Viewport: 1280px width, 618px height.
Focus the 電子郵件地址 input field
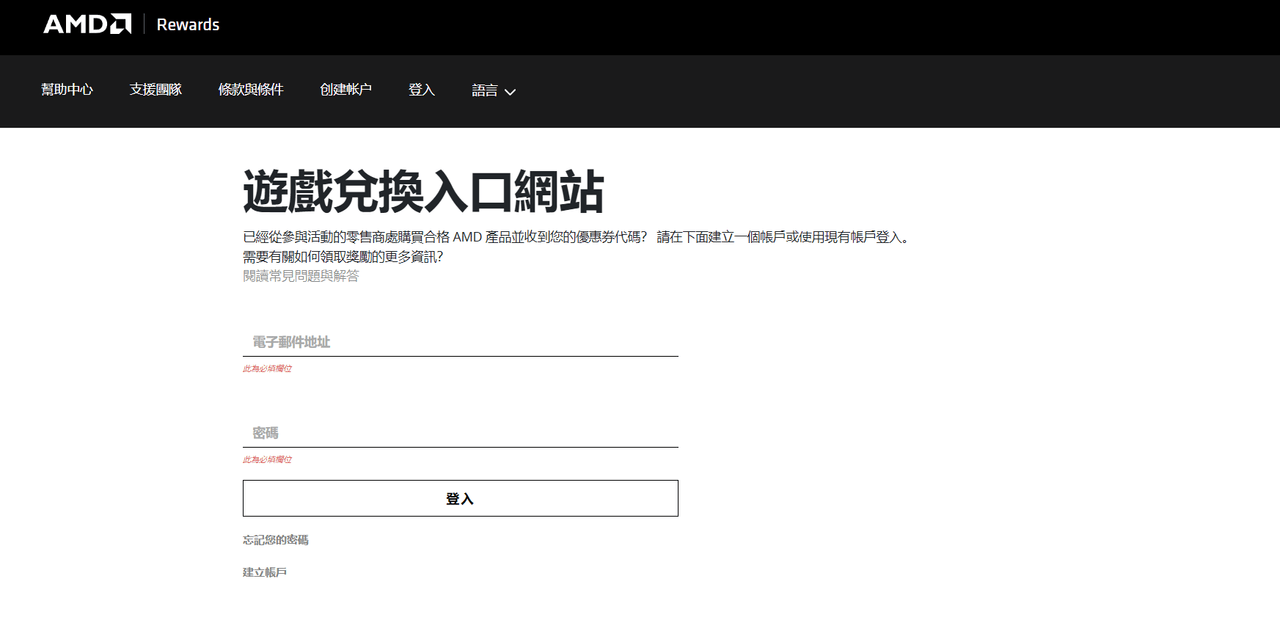(x=460, y=342)
